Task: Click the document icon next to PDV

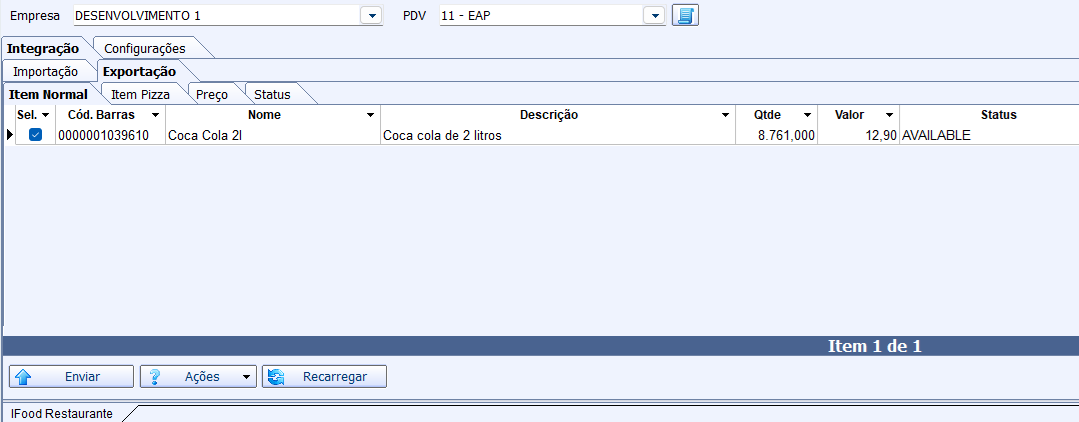Action: pyautogui.click(x=685, y=16)
